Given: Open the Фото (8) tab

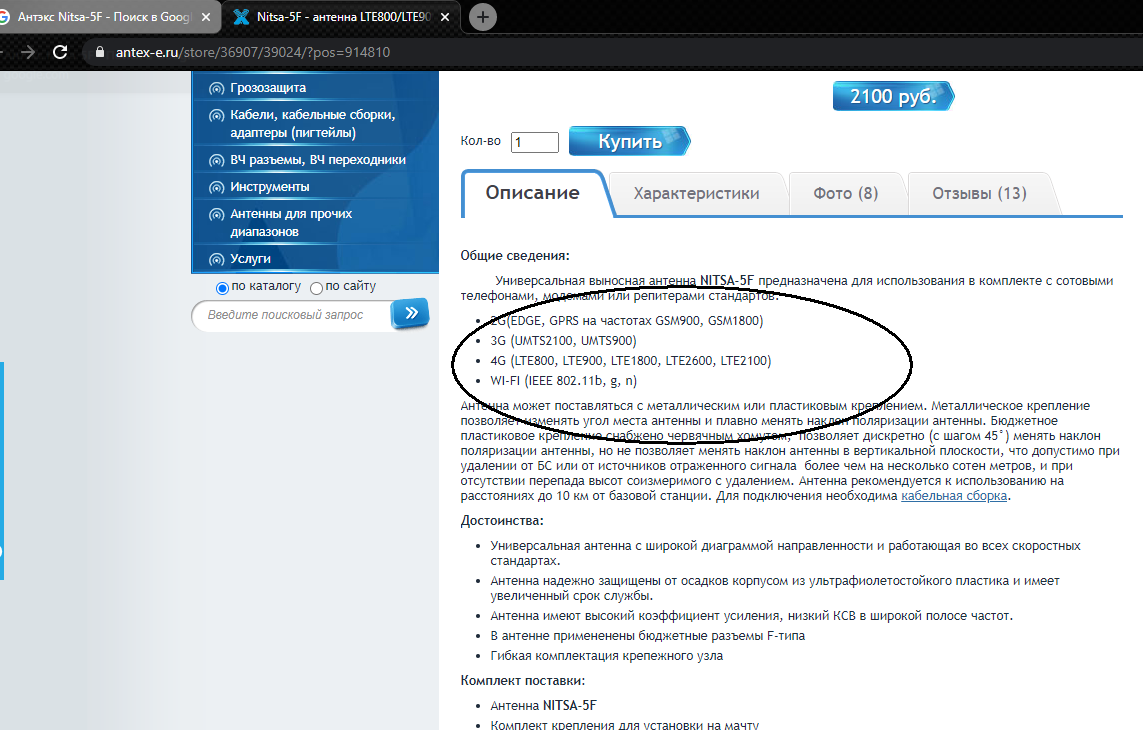Looking at the screenshot, I should click(x=846, y=193).
